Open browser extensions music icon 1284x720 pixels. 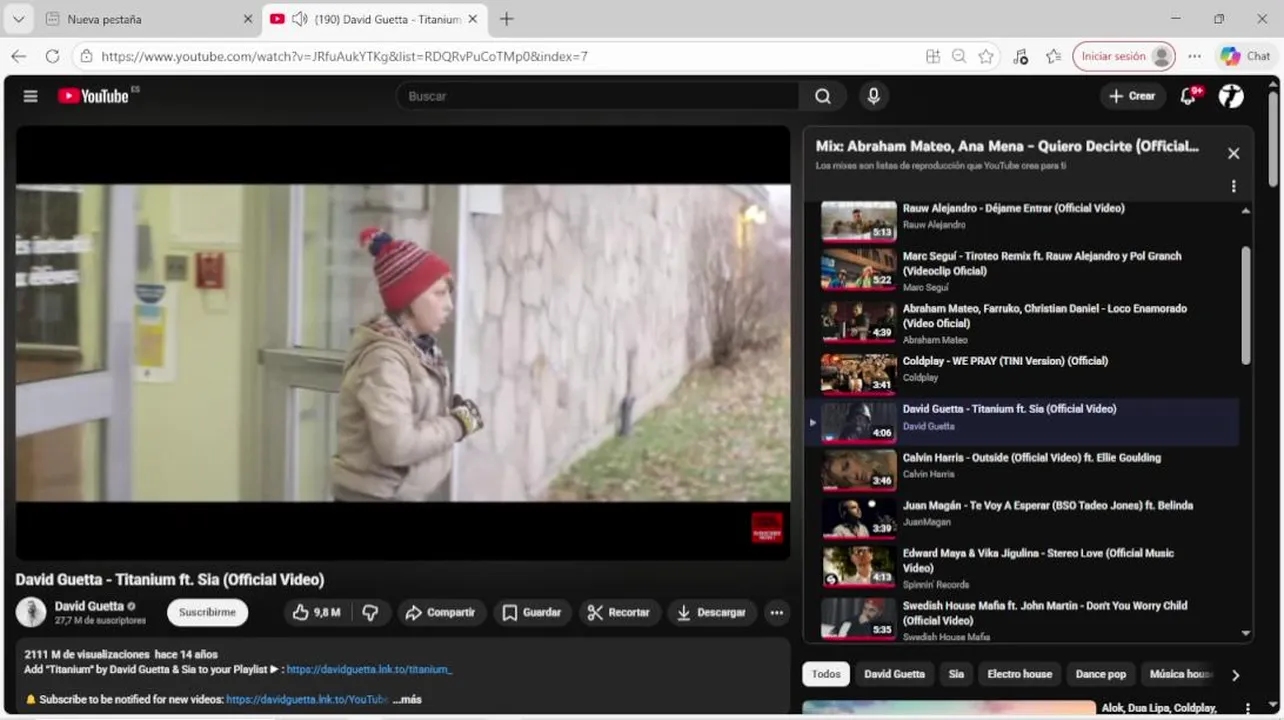1020,56
